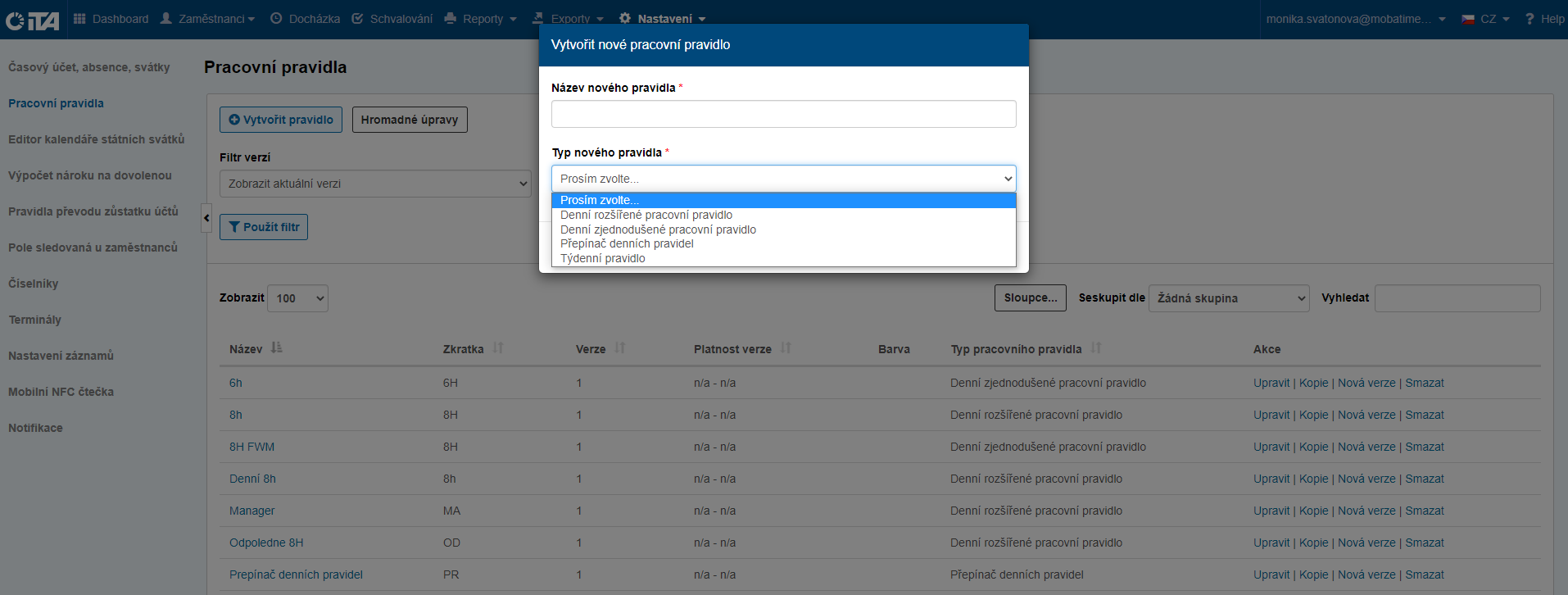
Task: Click the sort icon beside Platnost verze
Action: 786,348
